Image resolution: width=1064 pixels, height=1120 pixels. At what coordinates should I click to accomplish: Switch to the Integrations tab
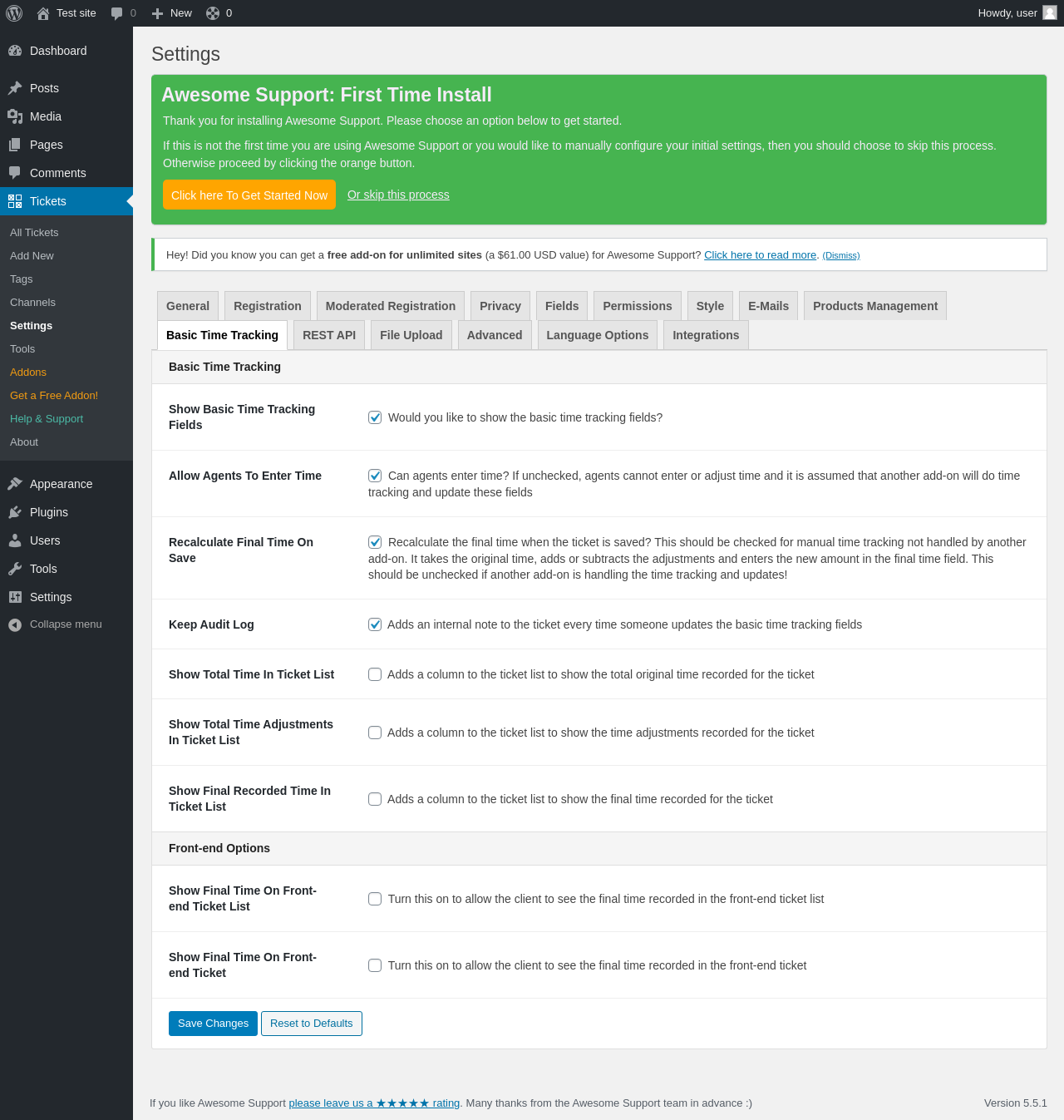(x=706, y=335)
